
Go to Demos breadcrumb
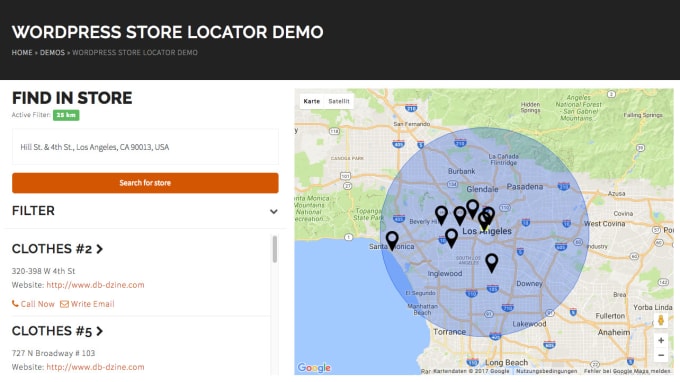click(x=52, y=52)
